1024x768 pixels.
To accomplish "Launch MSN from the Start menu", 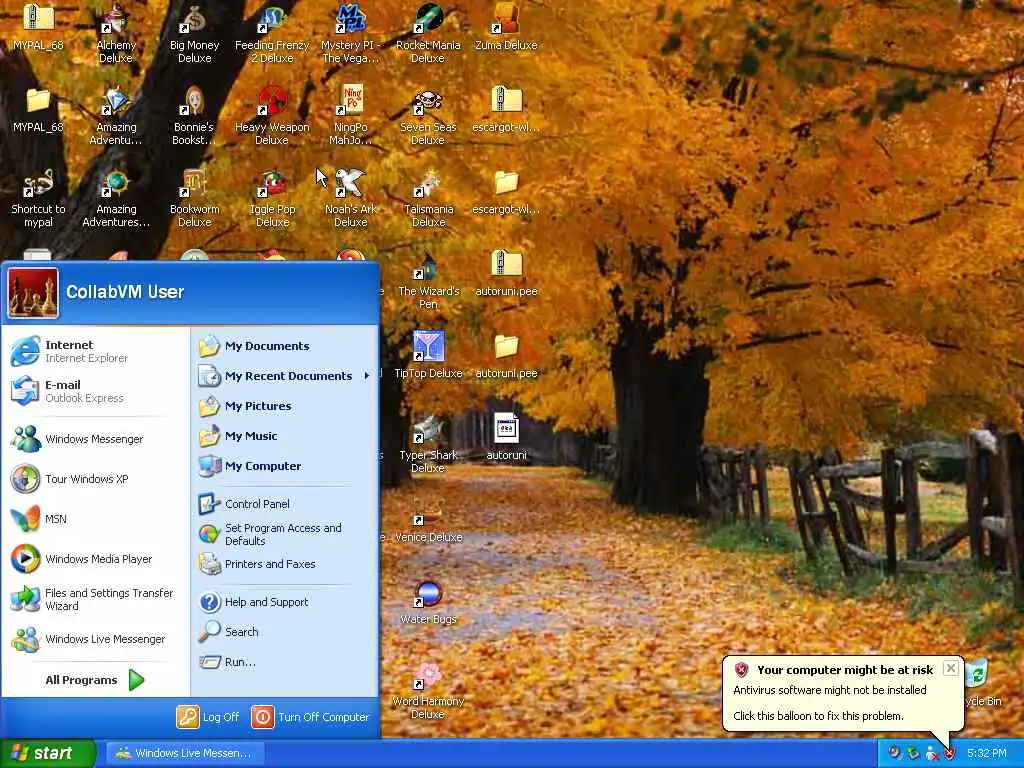I will (96, 519).
